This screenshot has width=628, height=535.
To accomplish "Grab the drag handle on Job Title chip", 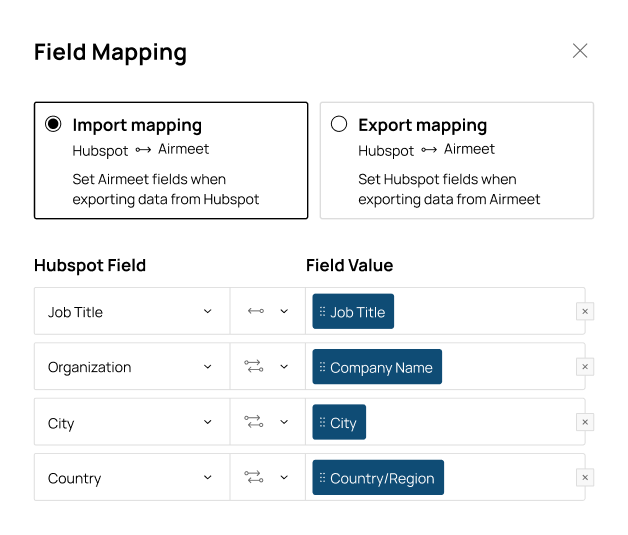I will [x=322, y=312].
